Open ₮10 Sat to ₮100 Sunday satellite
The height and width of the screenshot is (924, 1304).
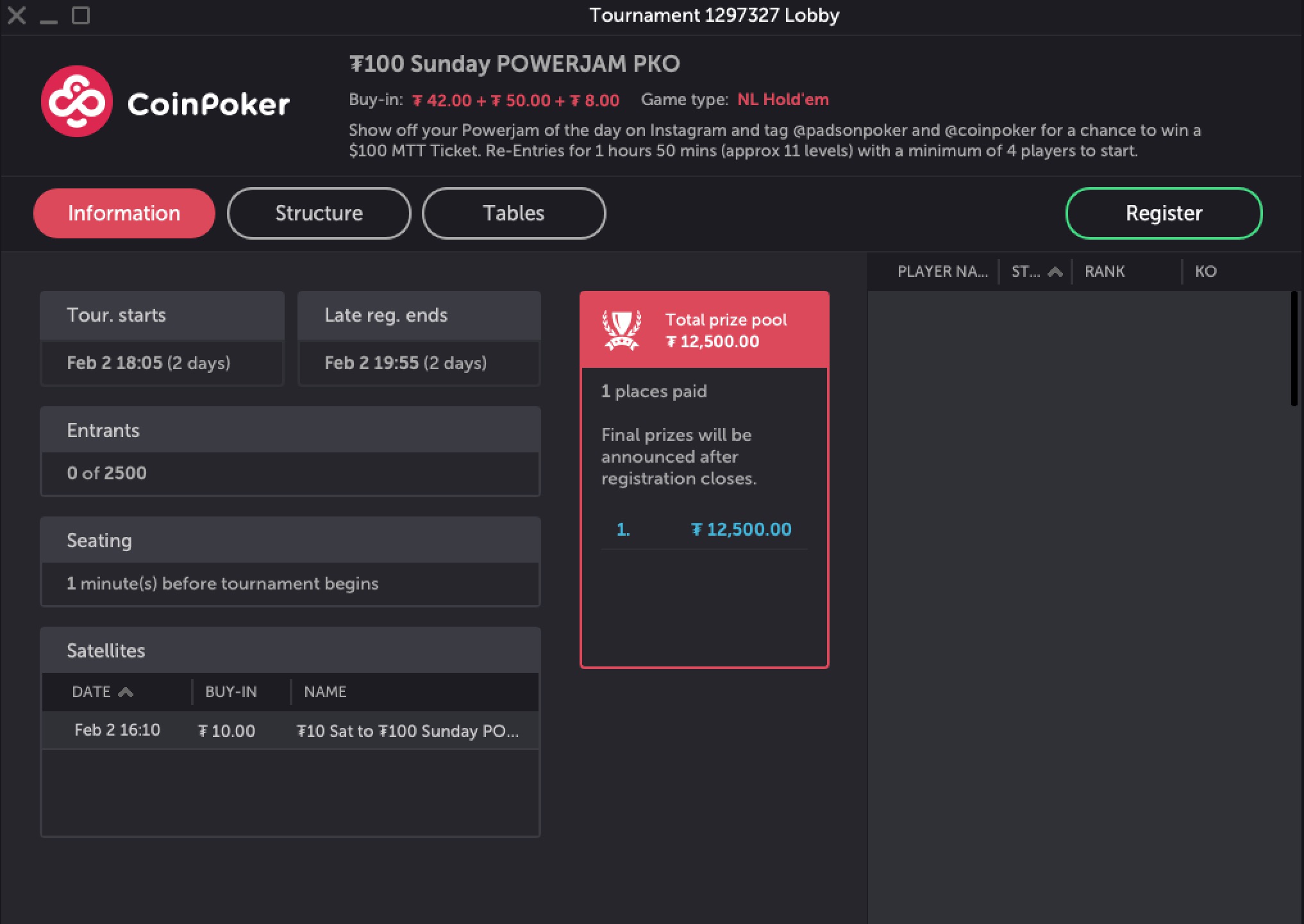408,731
